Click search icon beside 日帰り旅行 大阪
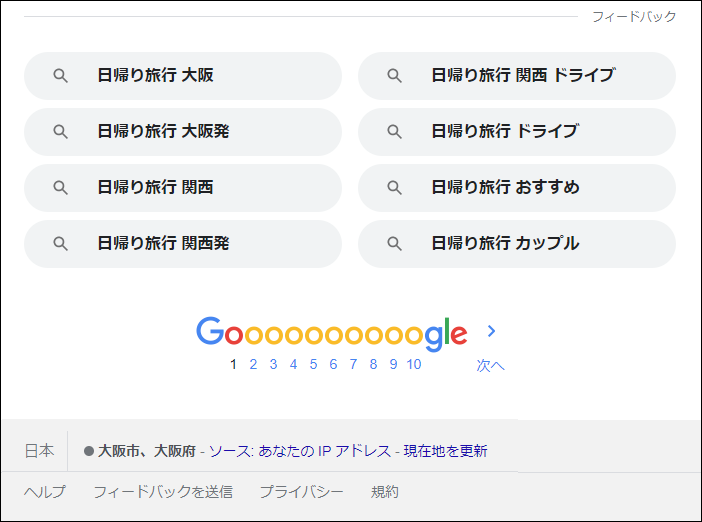Image resolution: width=702 pixels, height=522 pixels. pyautogui.click(x=60, y=76)
